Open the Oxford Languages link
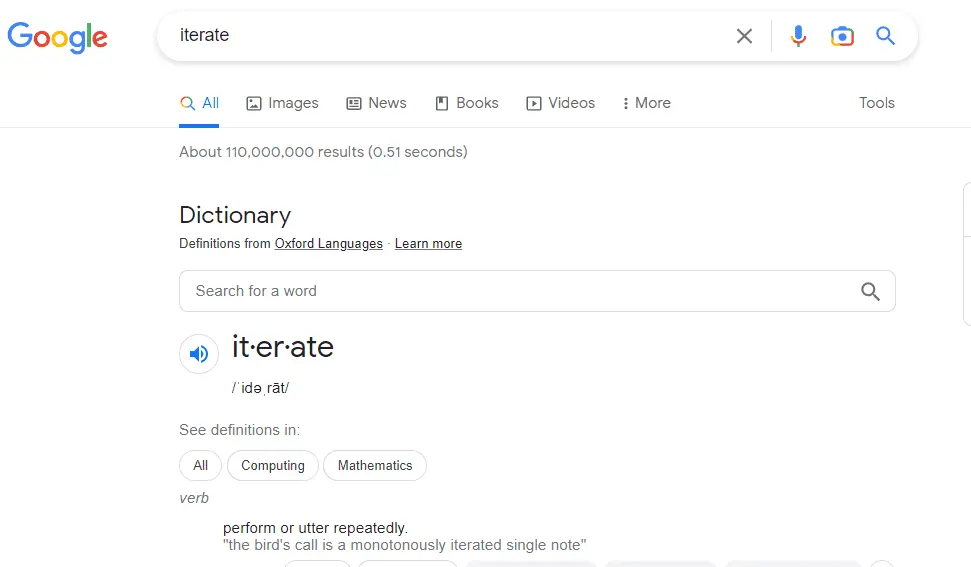Image resolution: width=971 pixels, height=567 pixels. pos(329,244)
